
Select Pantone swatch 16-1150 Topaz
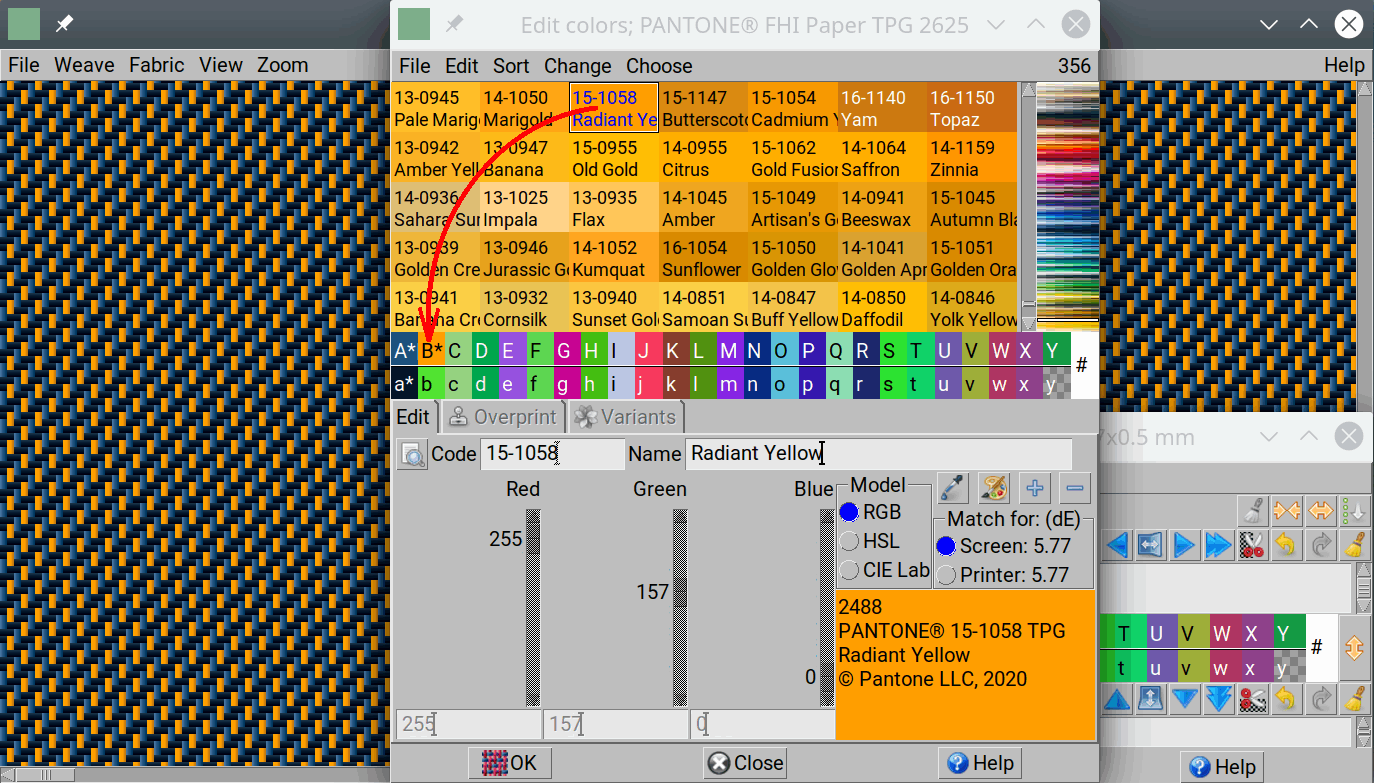coord(972,108)
